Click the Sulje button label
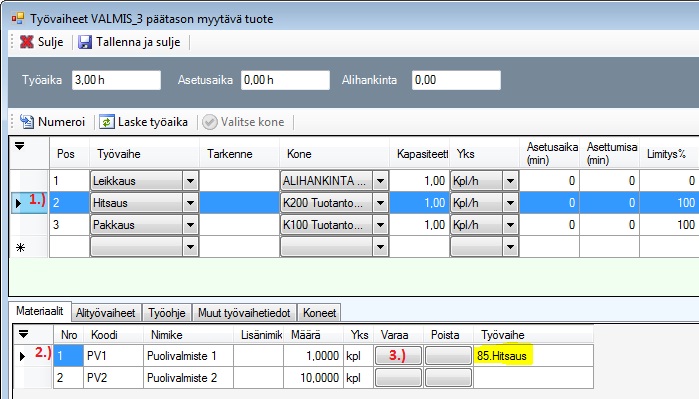This screenshot has width=699, height=399. pyautogui.click(x=50, y=42)
